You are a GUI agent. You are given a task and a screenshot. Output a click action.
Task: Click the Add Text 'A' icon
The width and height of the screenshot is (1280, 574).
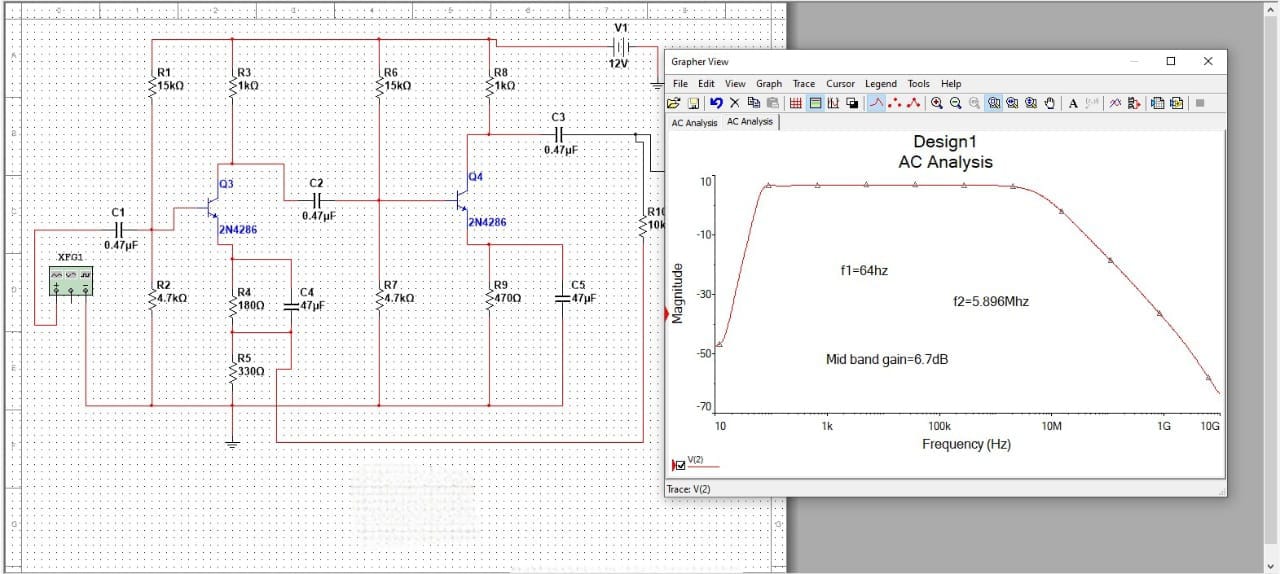tap(1073, 103)
